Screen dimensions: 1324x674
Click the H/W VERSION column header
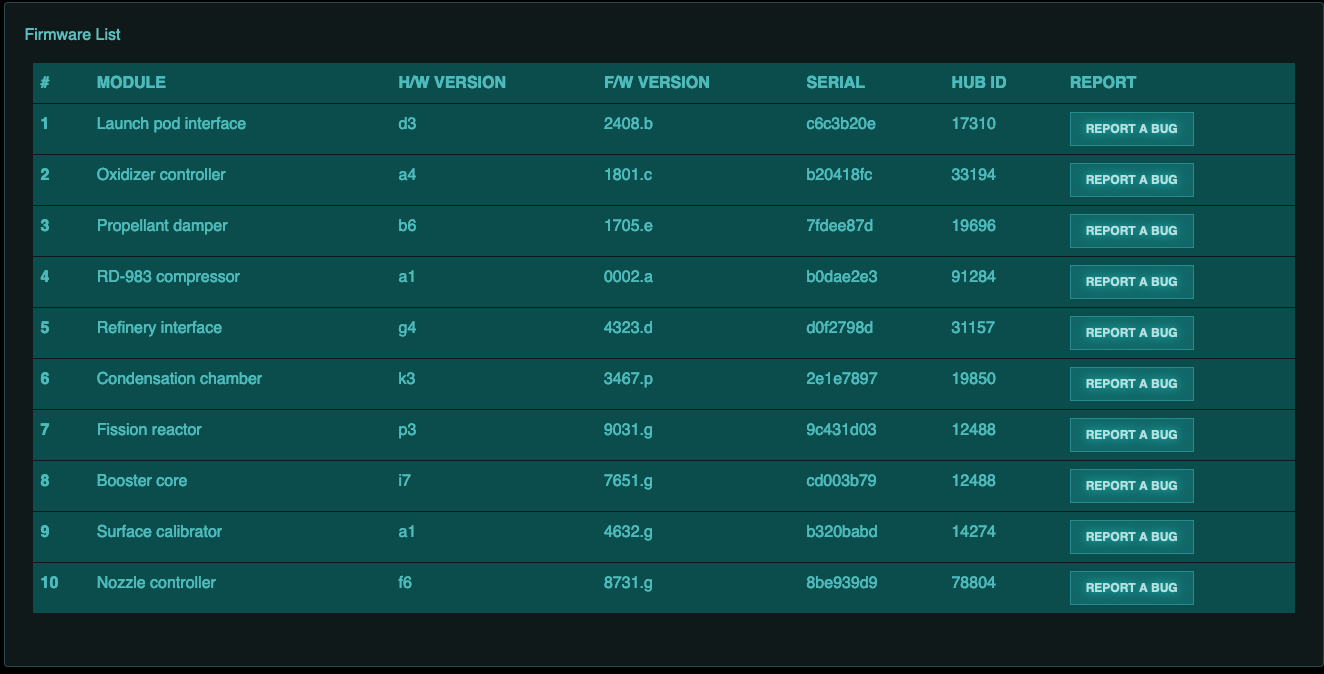tap(452, 83)
